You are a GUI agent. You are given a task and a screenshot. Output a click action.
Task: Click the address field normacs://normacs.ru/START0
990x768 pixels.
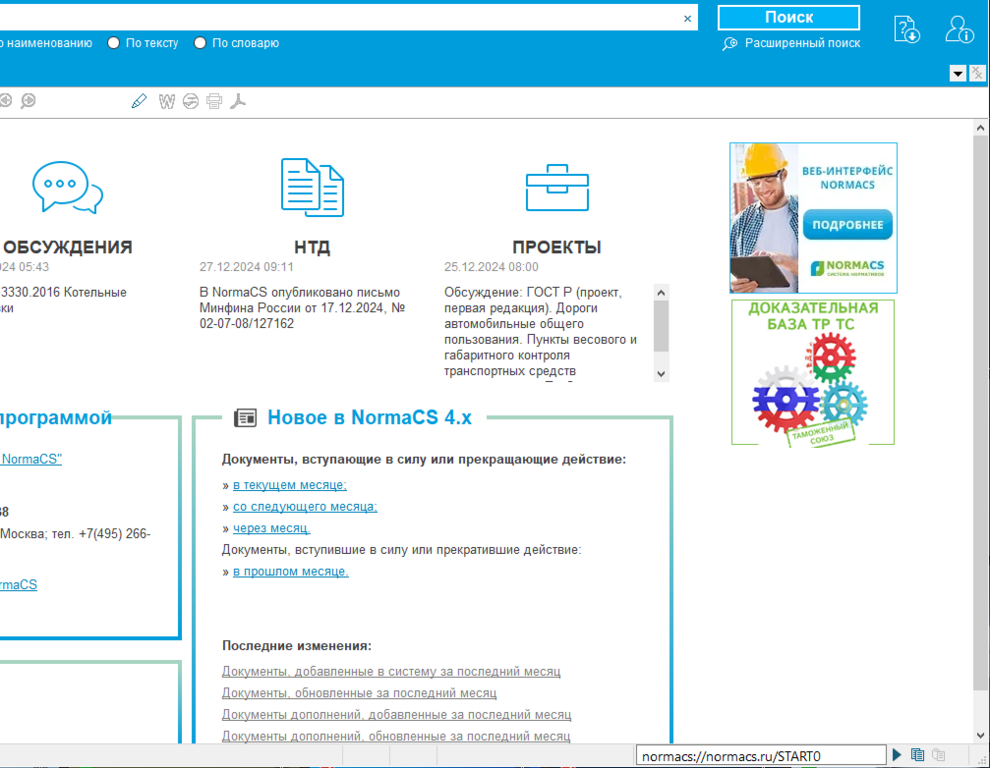[x=761, y=756]
